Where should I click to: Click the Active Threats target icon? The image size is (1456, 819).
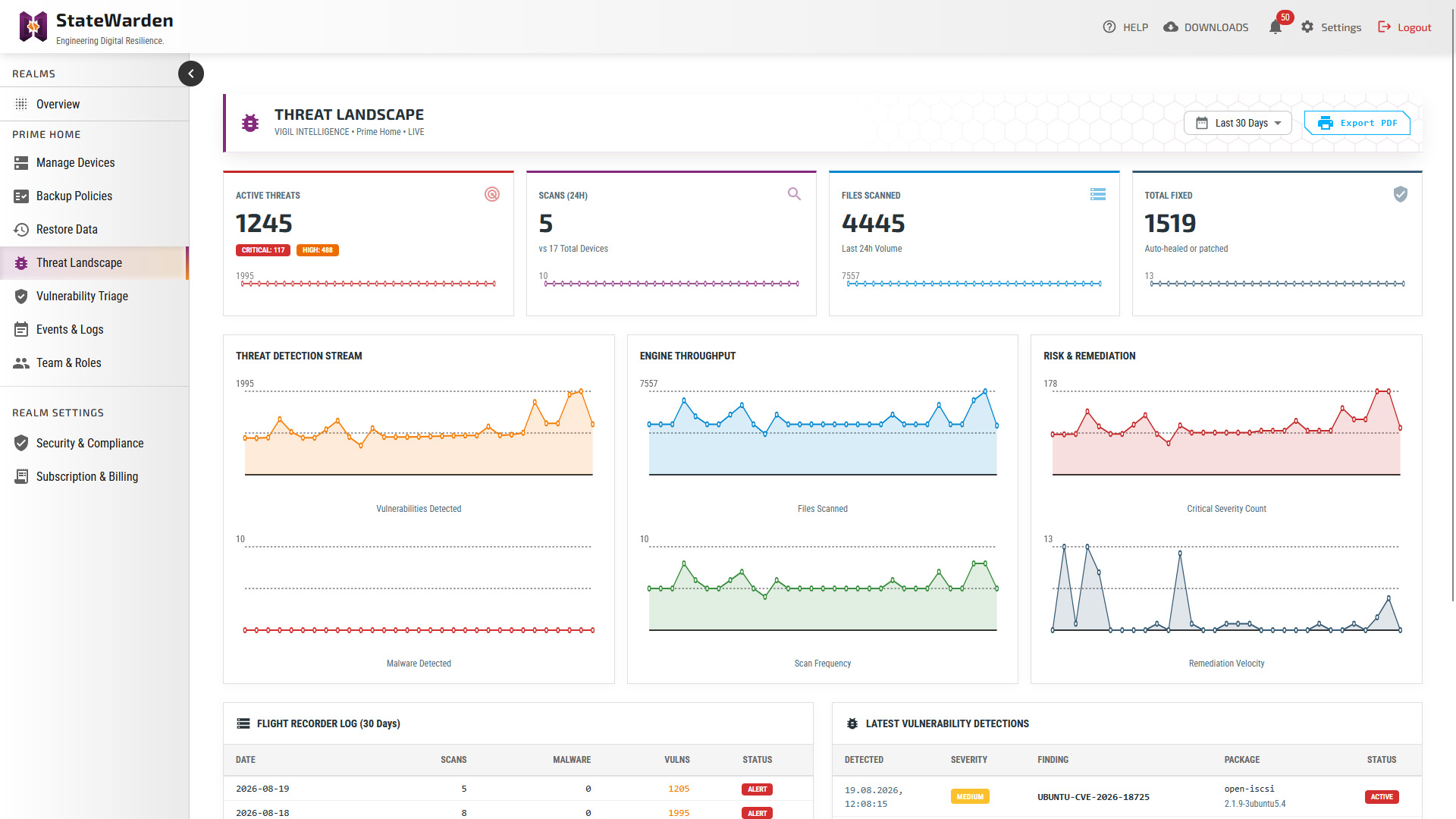click(x=492, y=194)
